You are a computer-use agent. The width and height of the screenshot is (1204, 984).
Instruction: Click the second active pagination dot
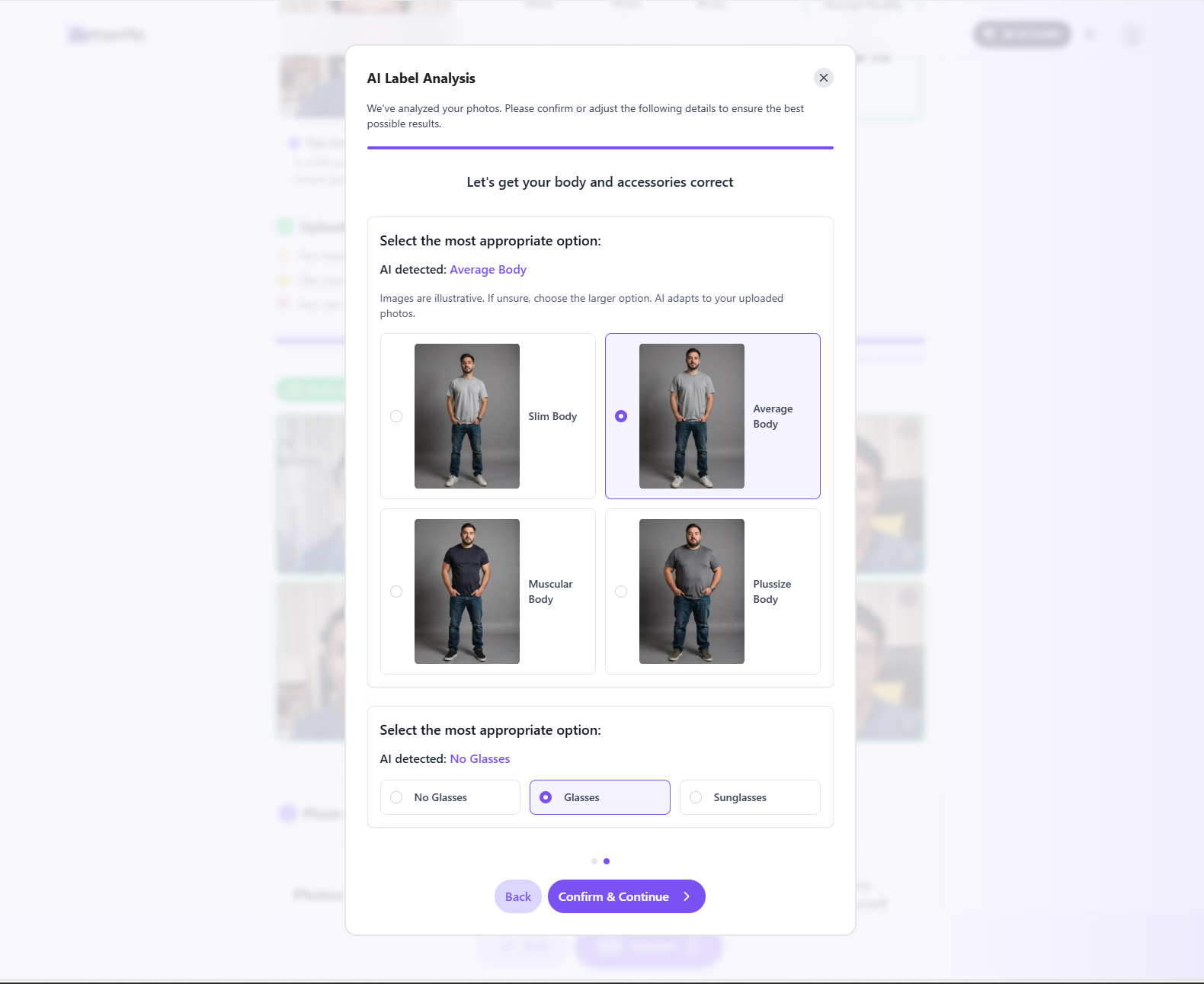point(607,861)
